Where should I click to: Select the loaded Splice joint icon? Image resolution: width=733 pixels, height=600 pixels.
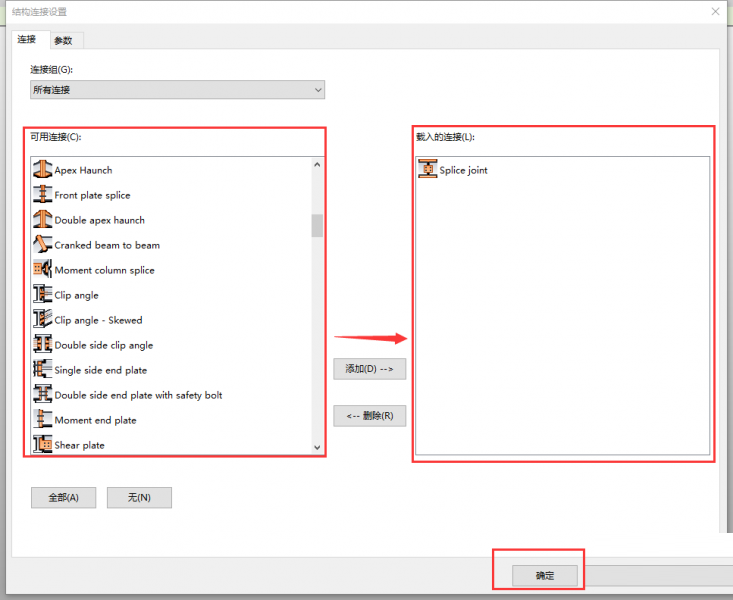428,170
